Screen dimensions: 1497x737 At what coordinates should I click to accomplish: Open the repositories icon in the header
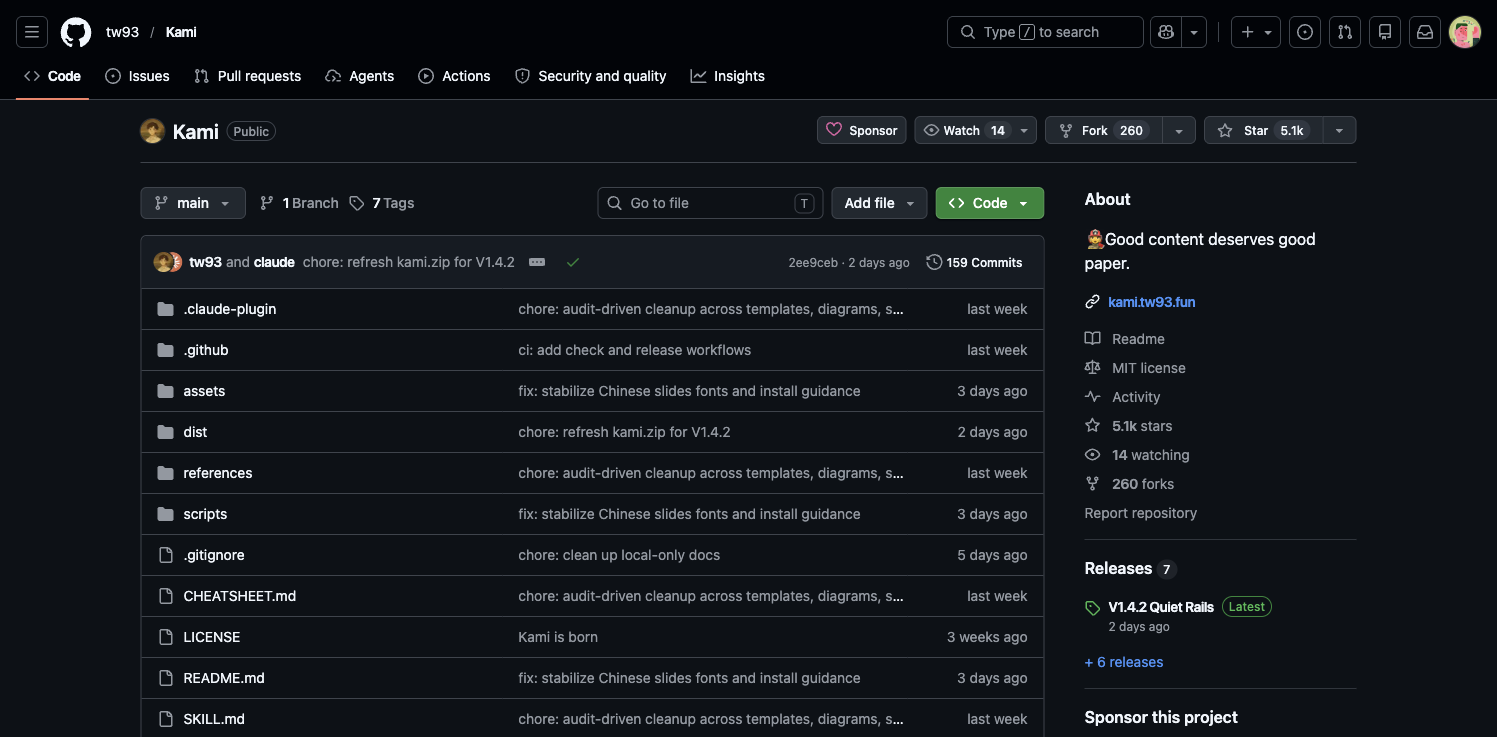click(1385, 32)
